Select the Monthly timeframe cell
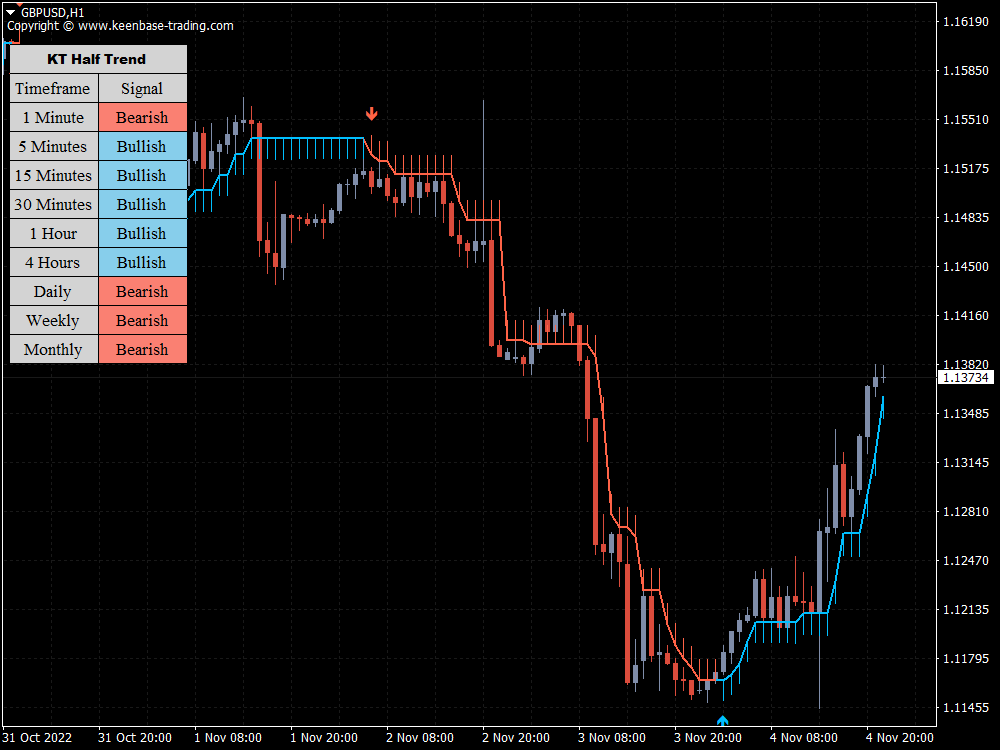 click(x=54, y=349)
